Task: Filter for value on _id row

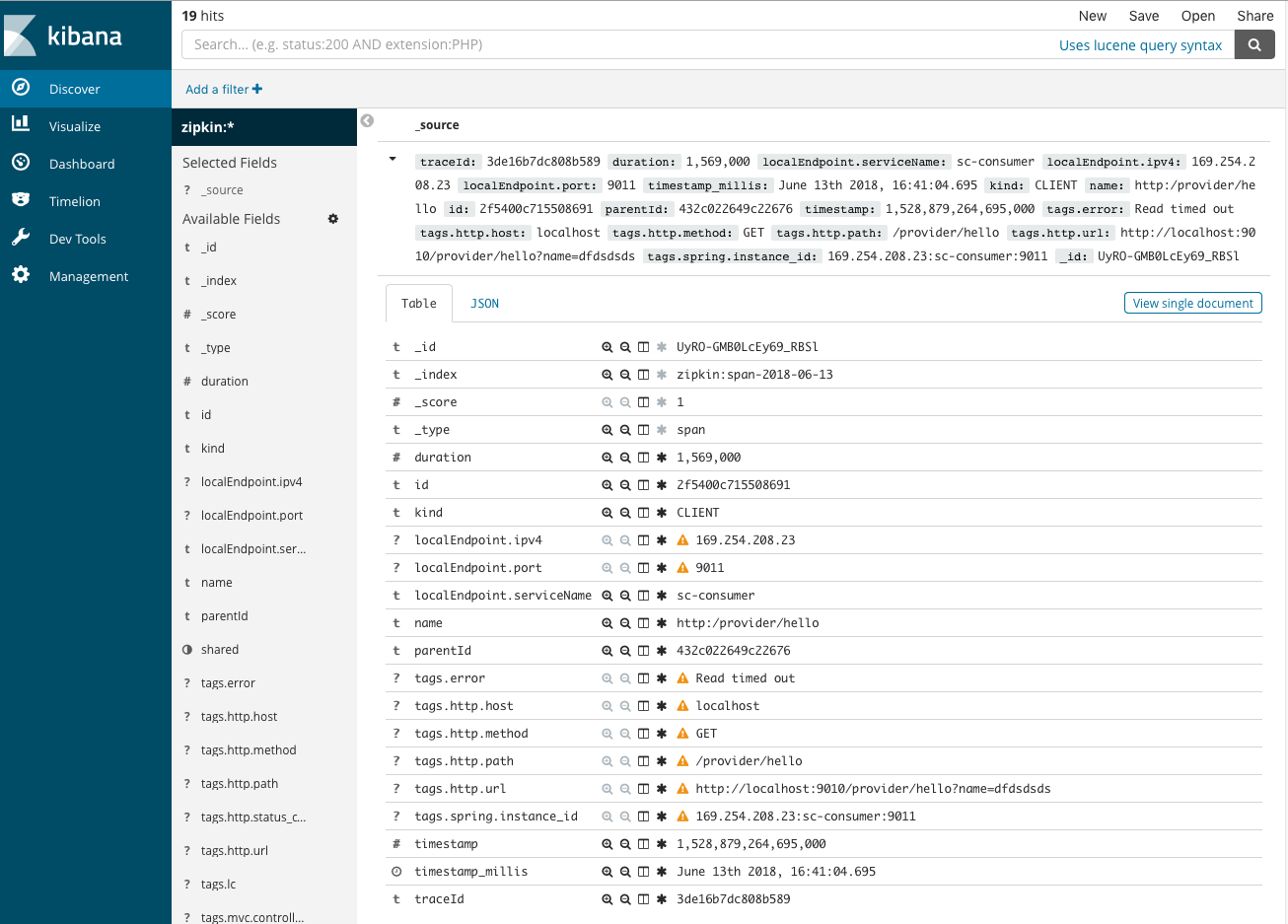Action: pos(608,347)
